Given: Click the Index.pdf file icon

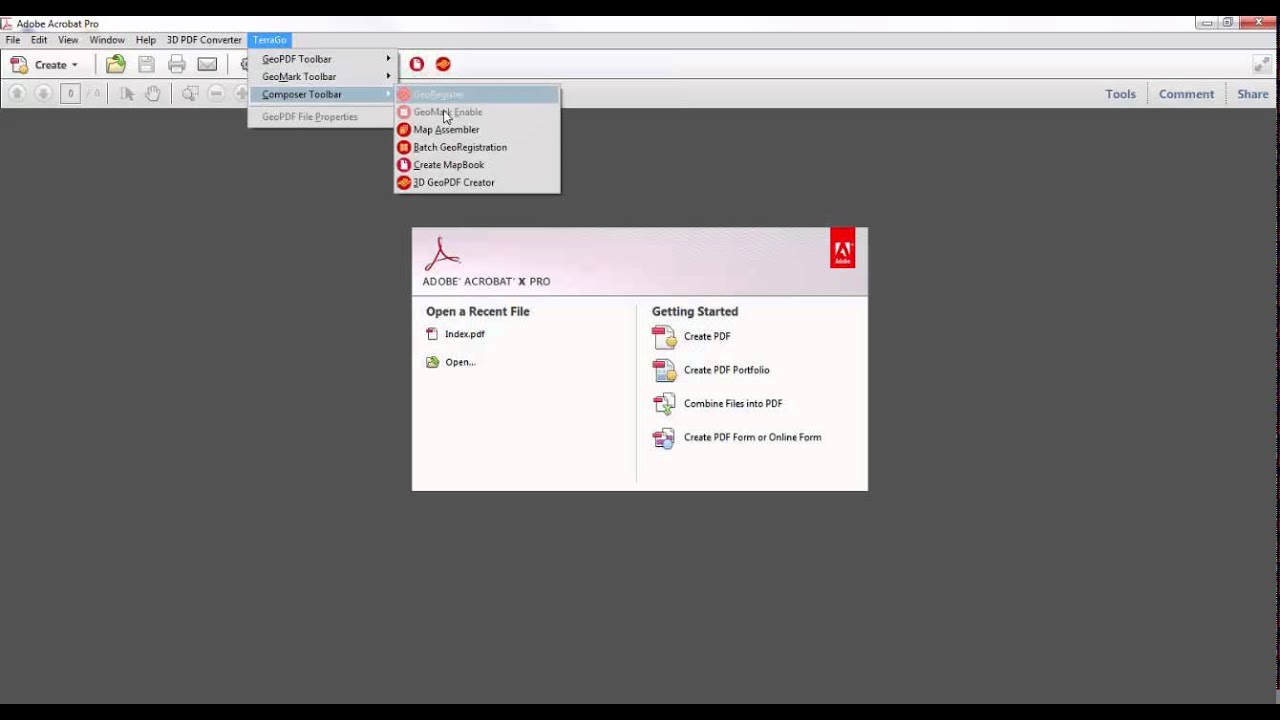Looking at the screenshot, I should 432,334.
